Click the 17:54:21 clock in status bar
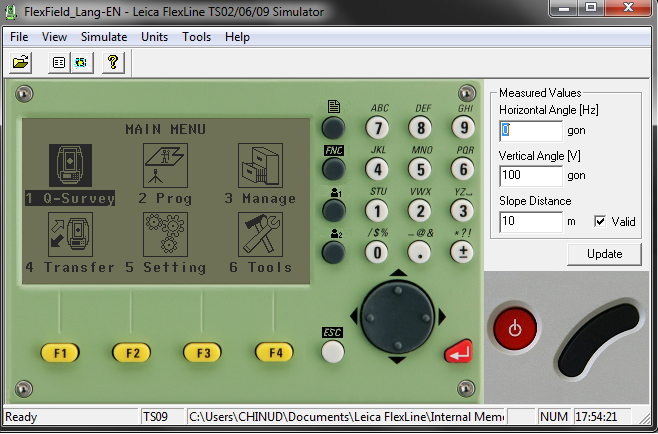 [602, 417]
